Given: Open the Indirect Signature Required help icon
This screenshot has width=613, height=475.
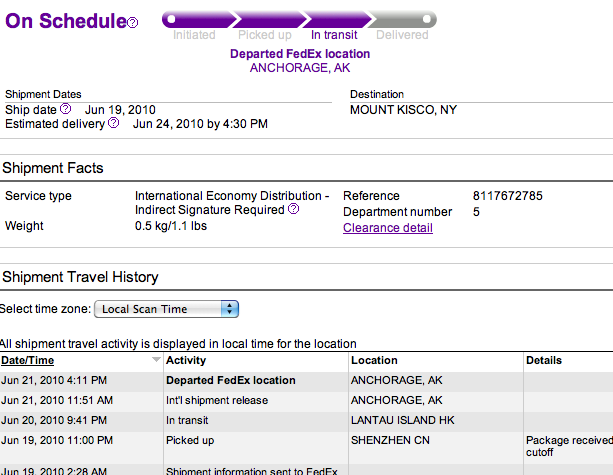Looking at the screenshot, I should pos(294,210).
